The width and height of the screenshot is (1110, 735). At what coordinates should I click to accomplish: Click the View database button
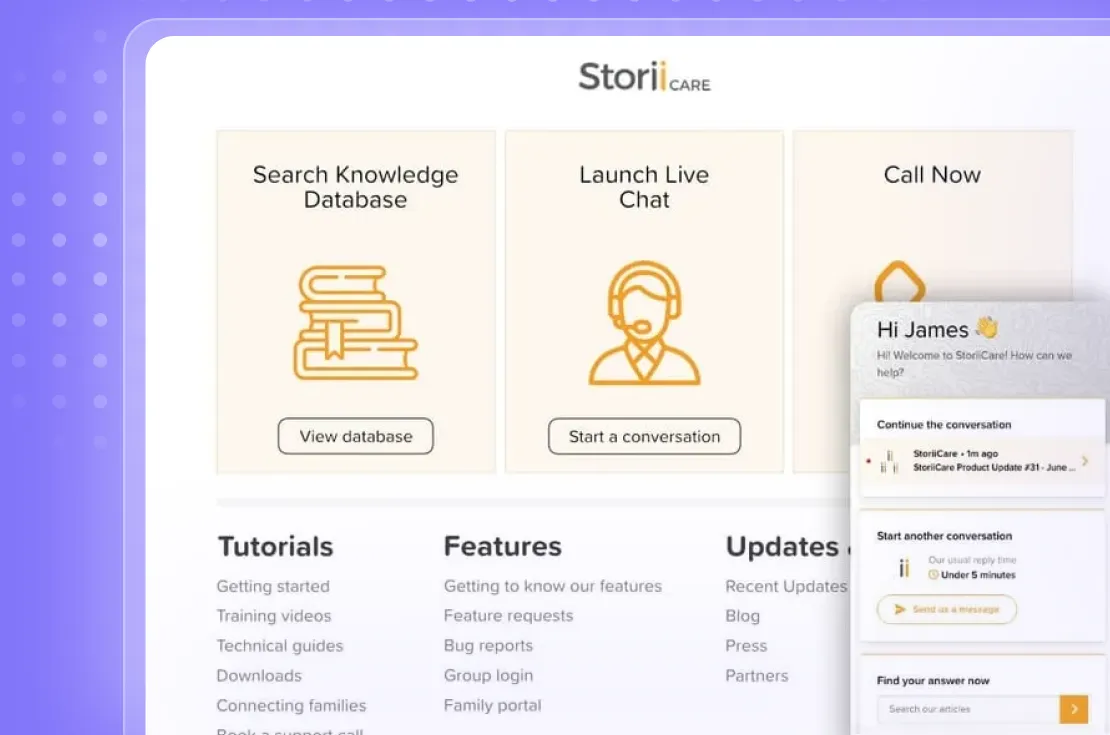[x=355, y=436]
